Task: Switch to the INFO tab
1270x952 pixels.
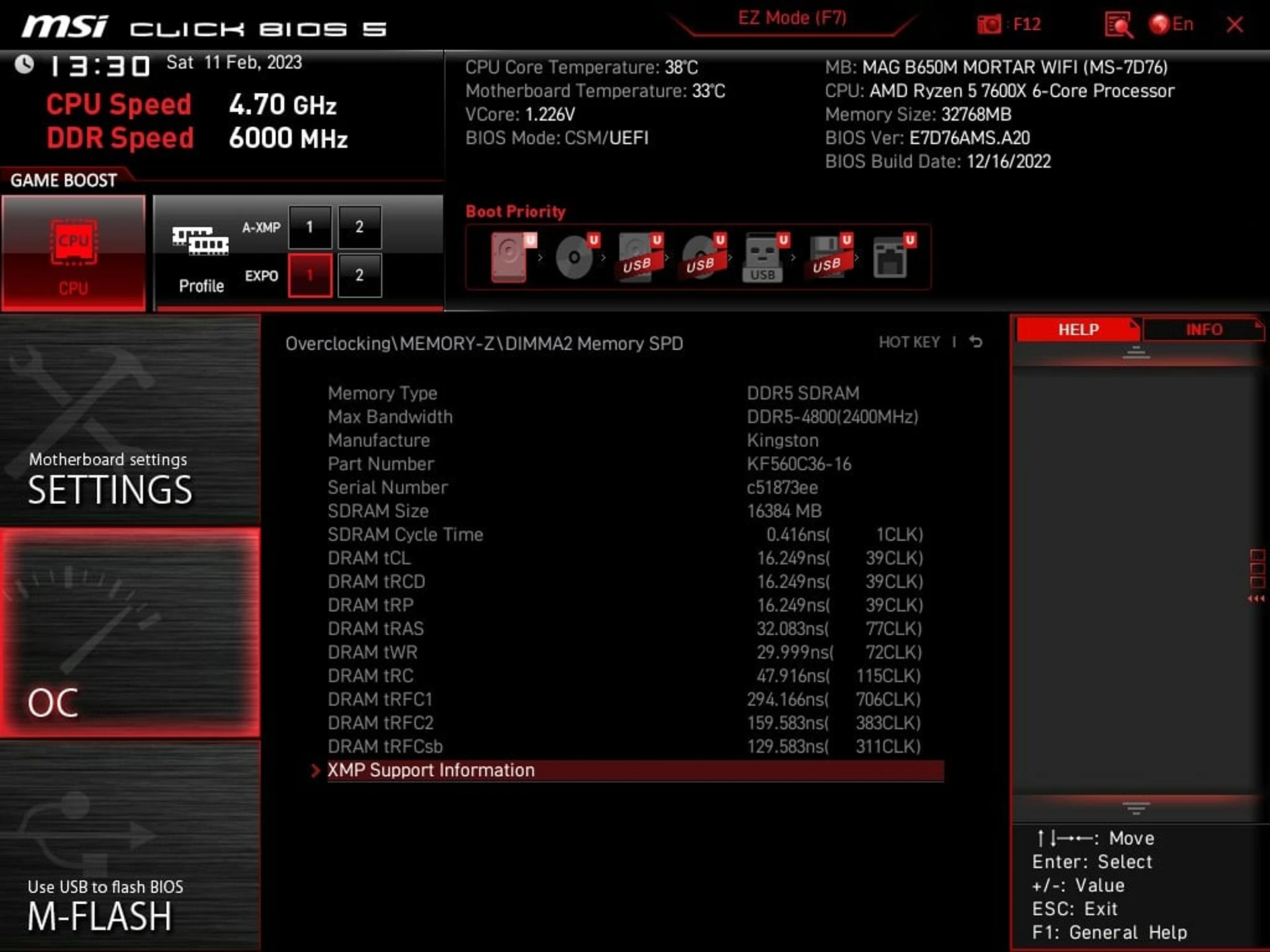Action: tap(1204, 329)
